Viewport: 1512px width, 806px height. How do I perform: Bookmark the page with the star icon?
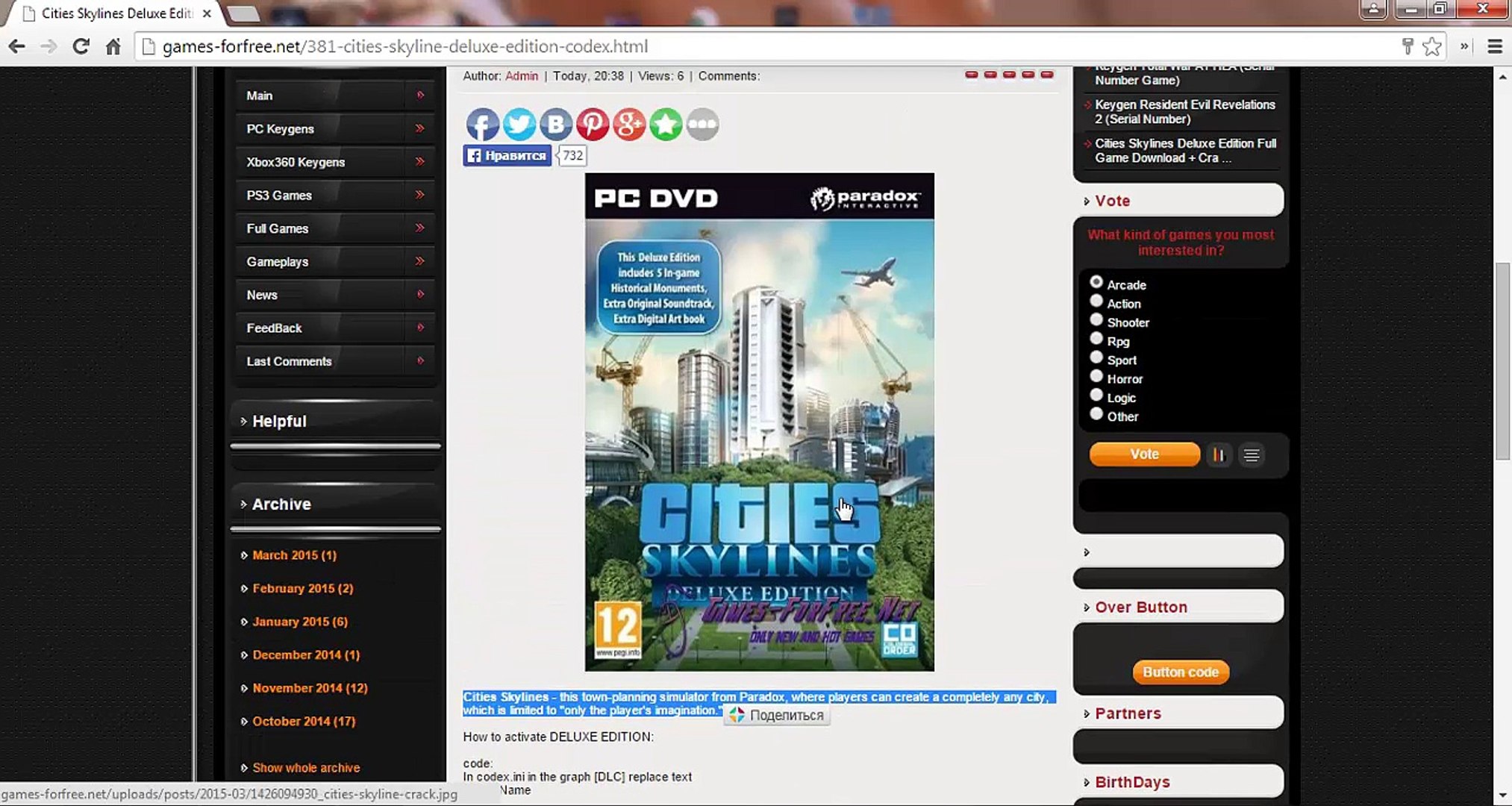[1431, 46]
